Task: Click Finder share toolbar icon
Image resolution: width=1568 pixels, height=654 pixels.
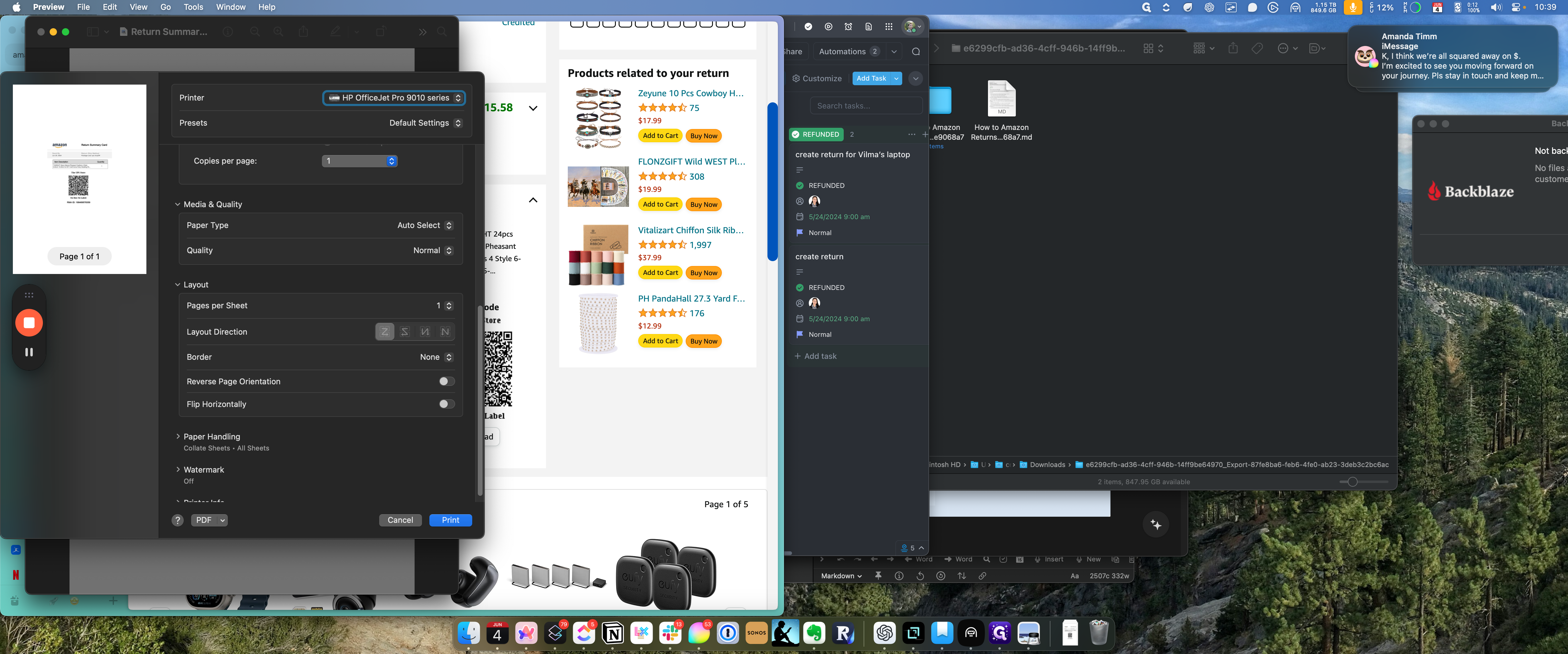Action: pyautogui.click(x=1233, y=48)
